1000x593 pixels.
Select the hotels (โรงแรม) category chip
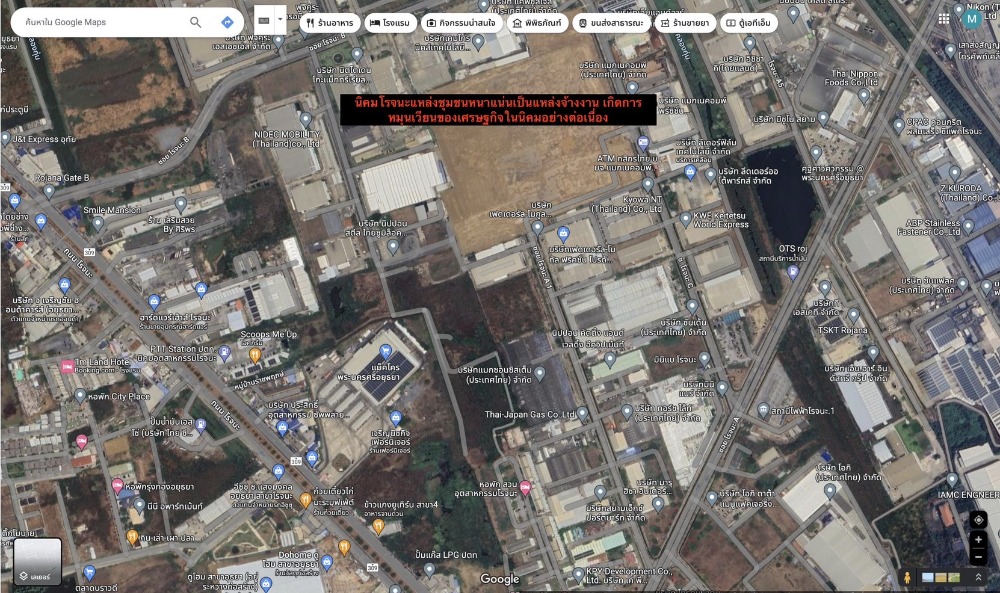[388, 23]
